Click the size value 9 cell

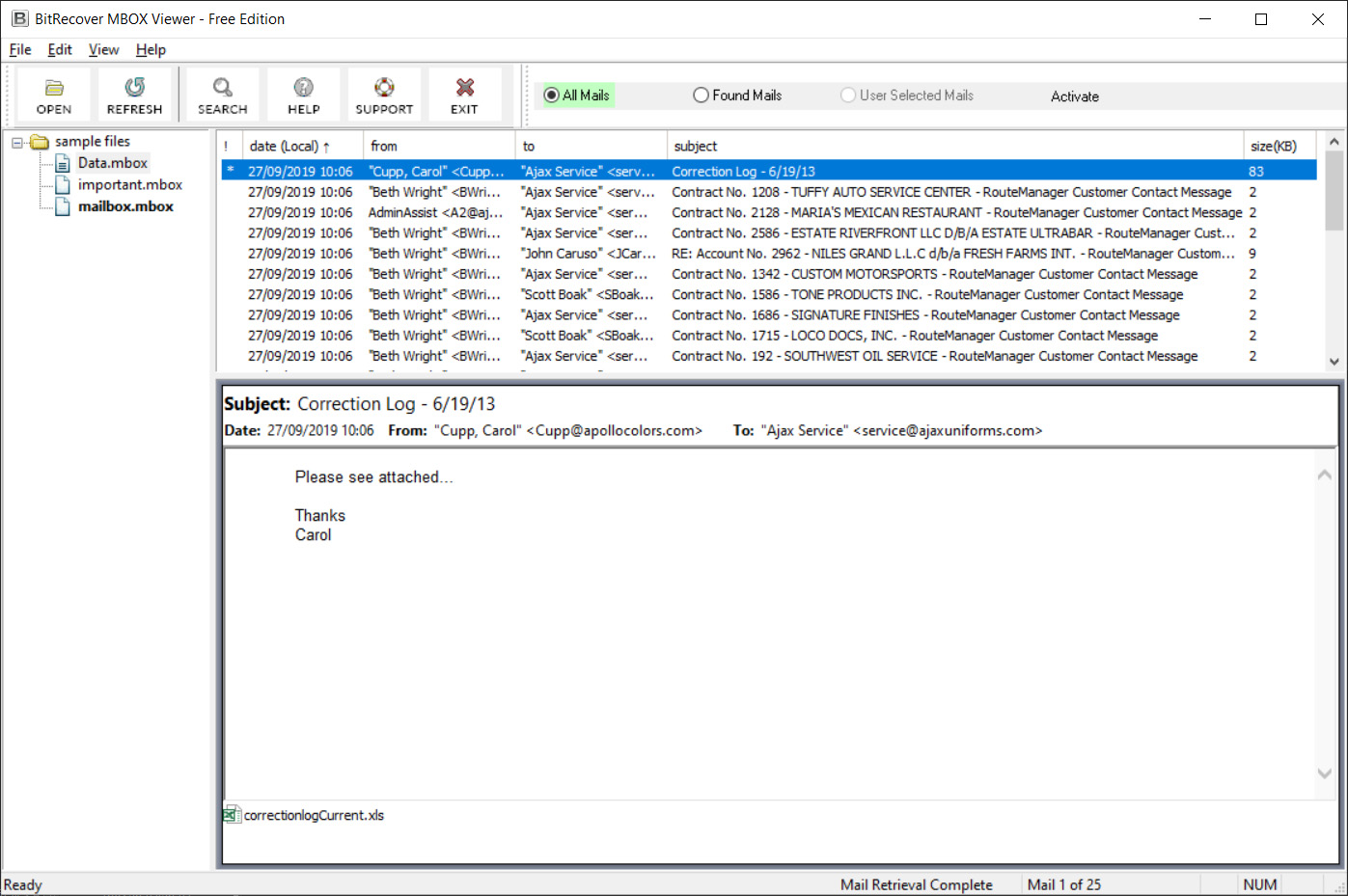pyautogui.click(x=1252, y=254)
